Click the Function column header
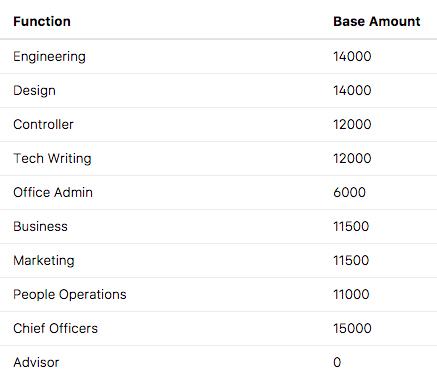The width and height of the screenshot is (437, 386). pyautogui.click(x=42, y=22)
